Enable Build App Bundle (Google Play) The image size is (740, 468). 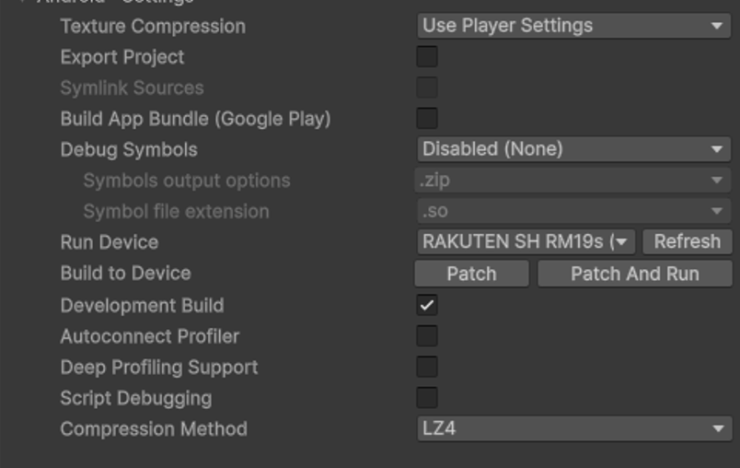click(427, 119)
